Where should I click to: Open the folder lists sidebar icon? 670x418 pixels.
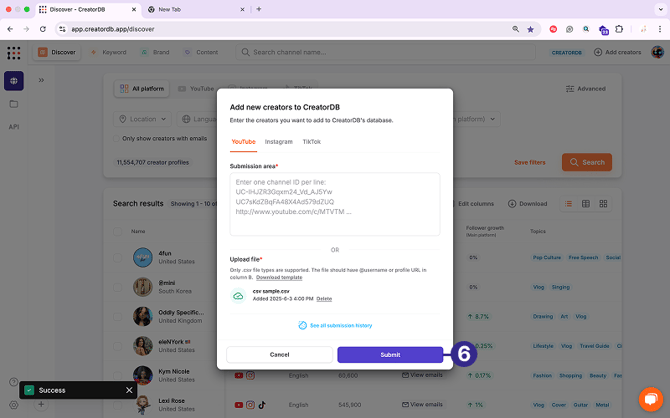click(x=14, y=104)
